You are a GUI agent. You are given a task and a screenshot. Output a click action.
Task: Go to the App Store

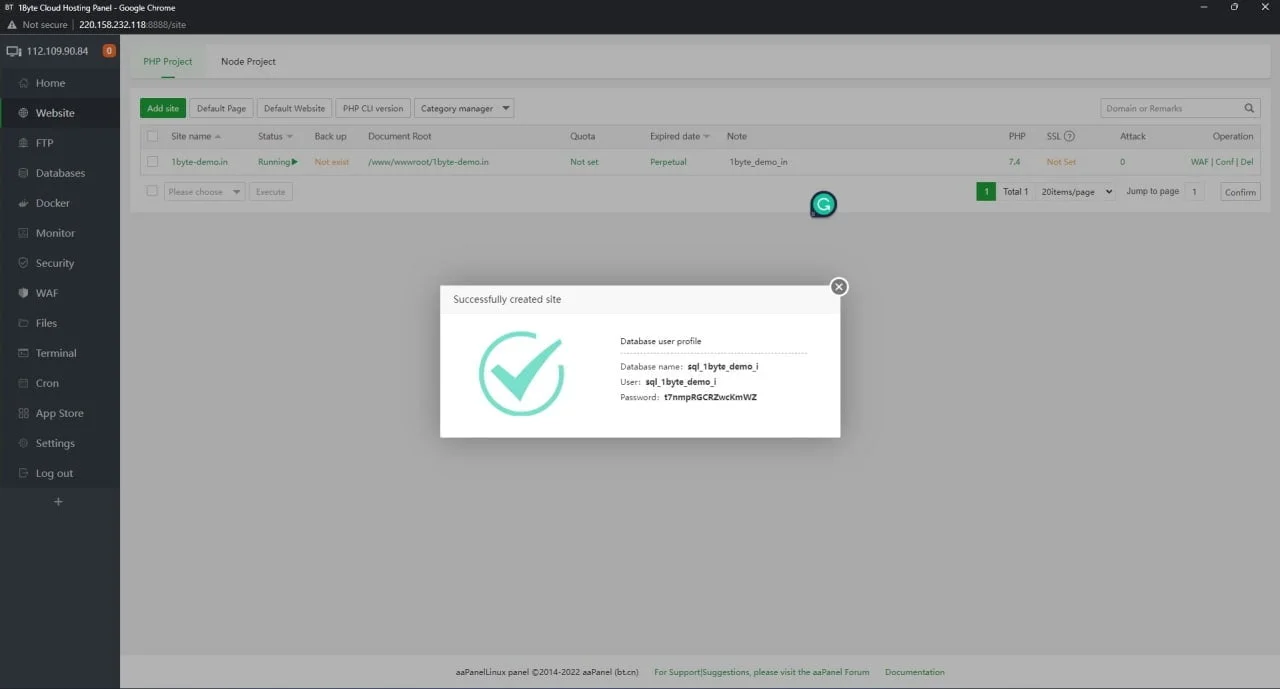(57, 412)
